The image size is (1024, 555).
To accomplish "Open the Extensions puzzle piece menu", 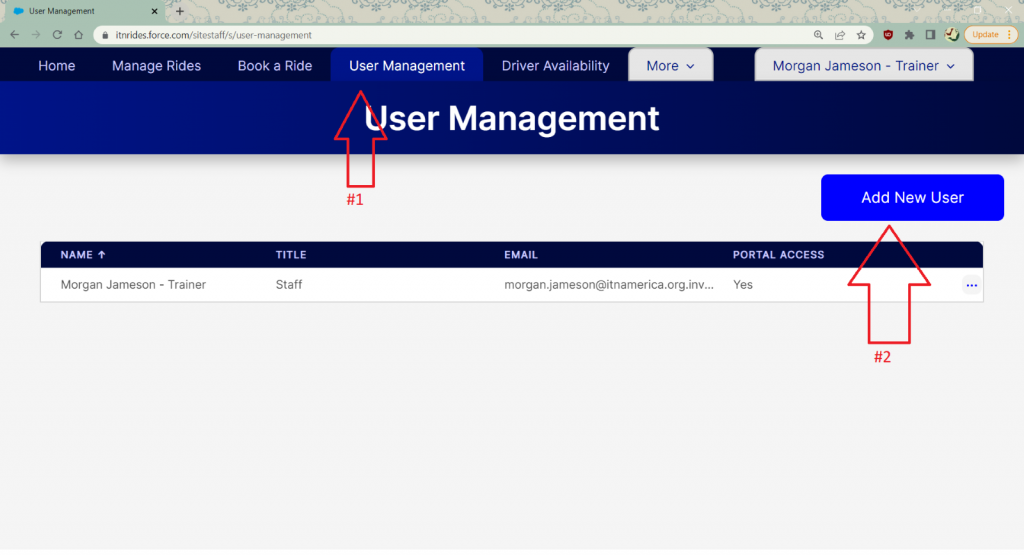I will (x=909, y=34).
